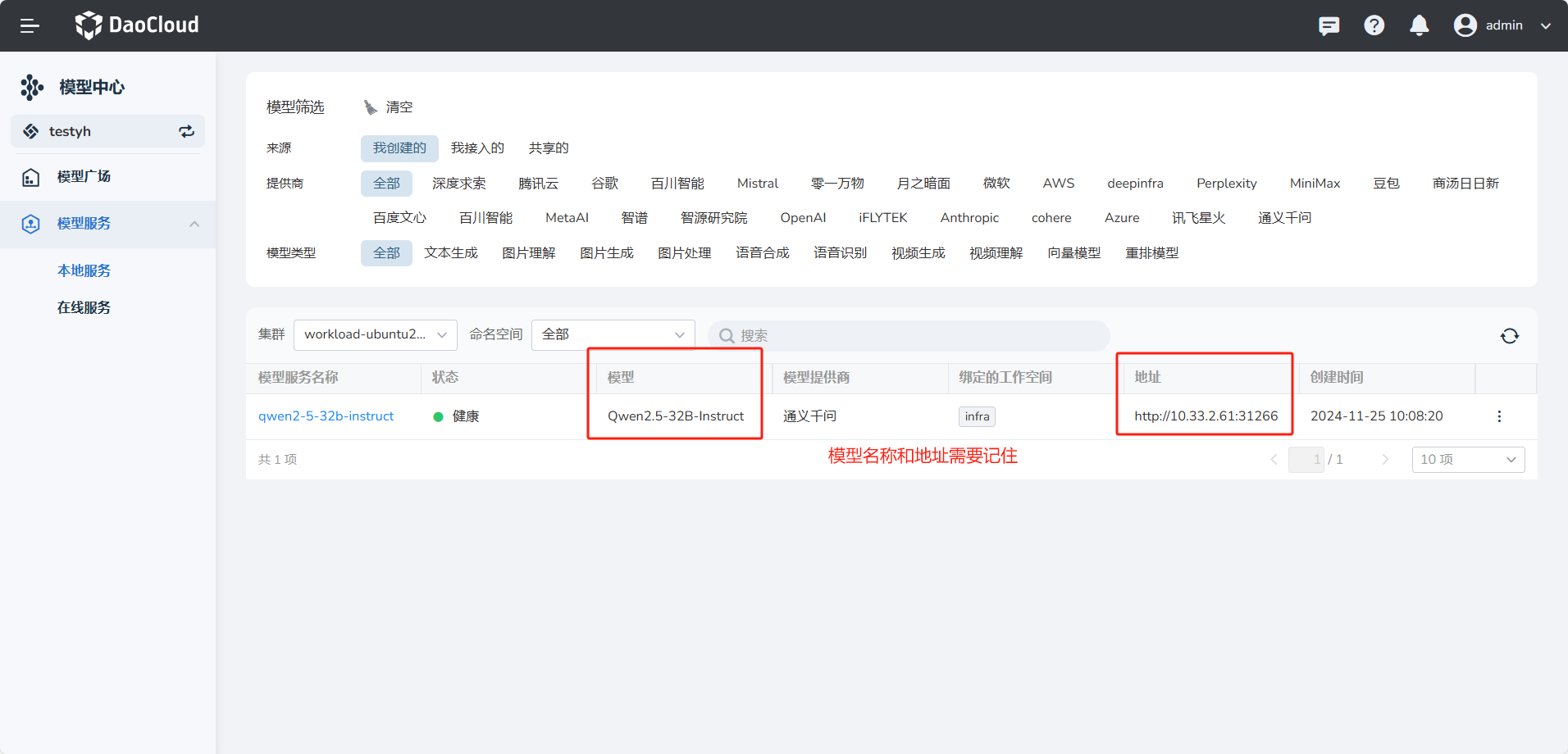Screen dimensions: 1568x754
Task: Filter providers by AWS
Action: pyautogui.click(x=1059, y=184)
